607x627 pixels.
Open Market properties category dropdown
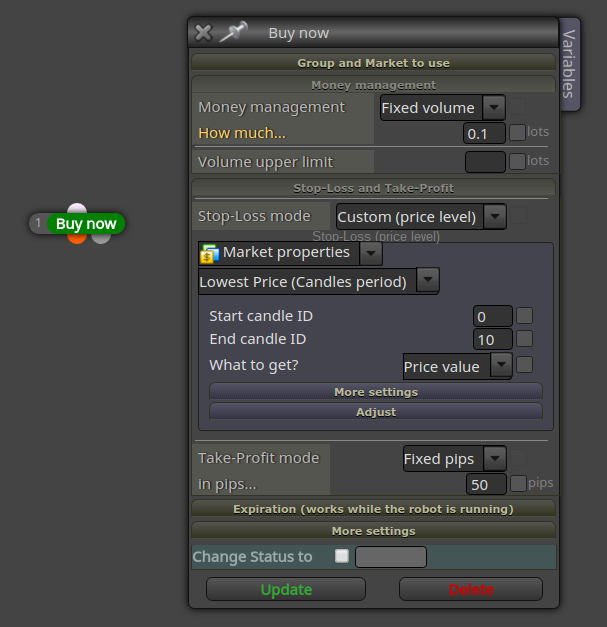click(x=290, y=253)
